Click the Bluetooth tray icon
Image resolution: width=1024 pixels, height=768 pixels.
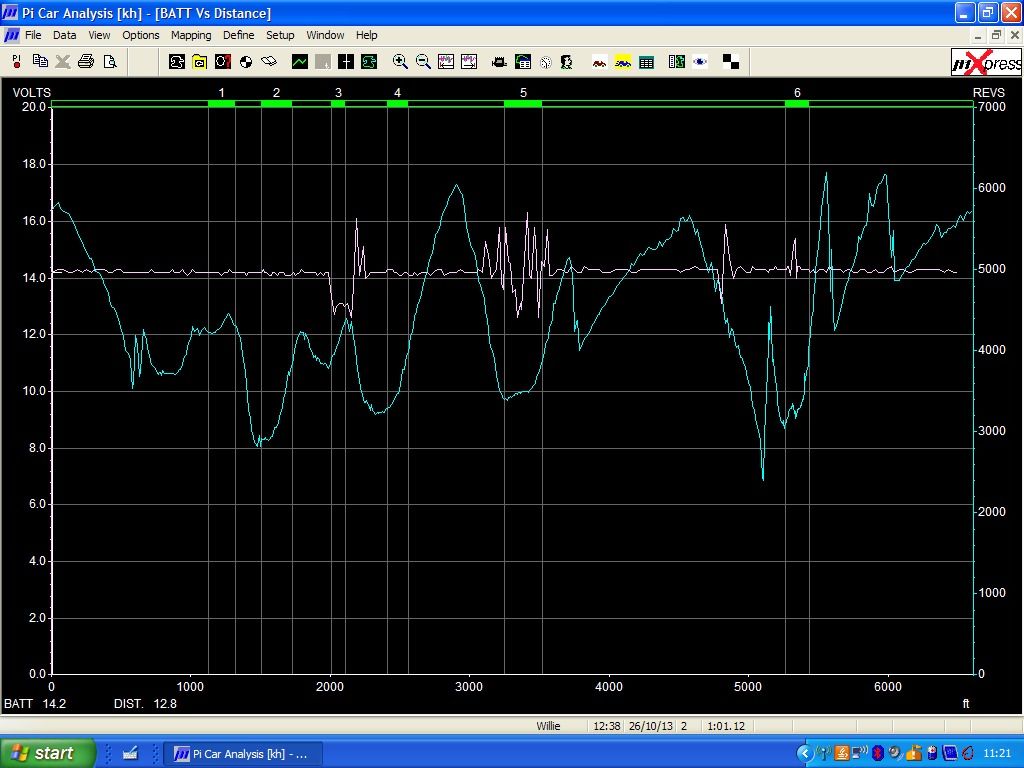click(x=878, y=754)
